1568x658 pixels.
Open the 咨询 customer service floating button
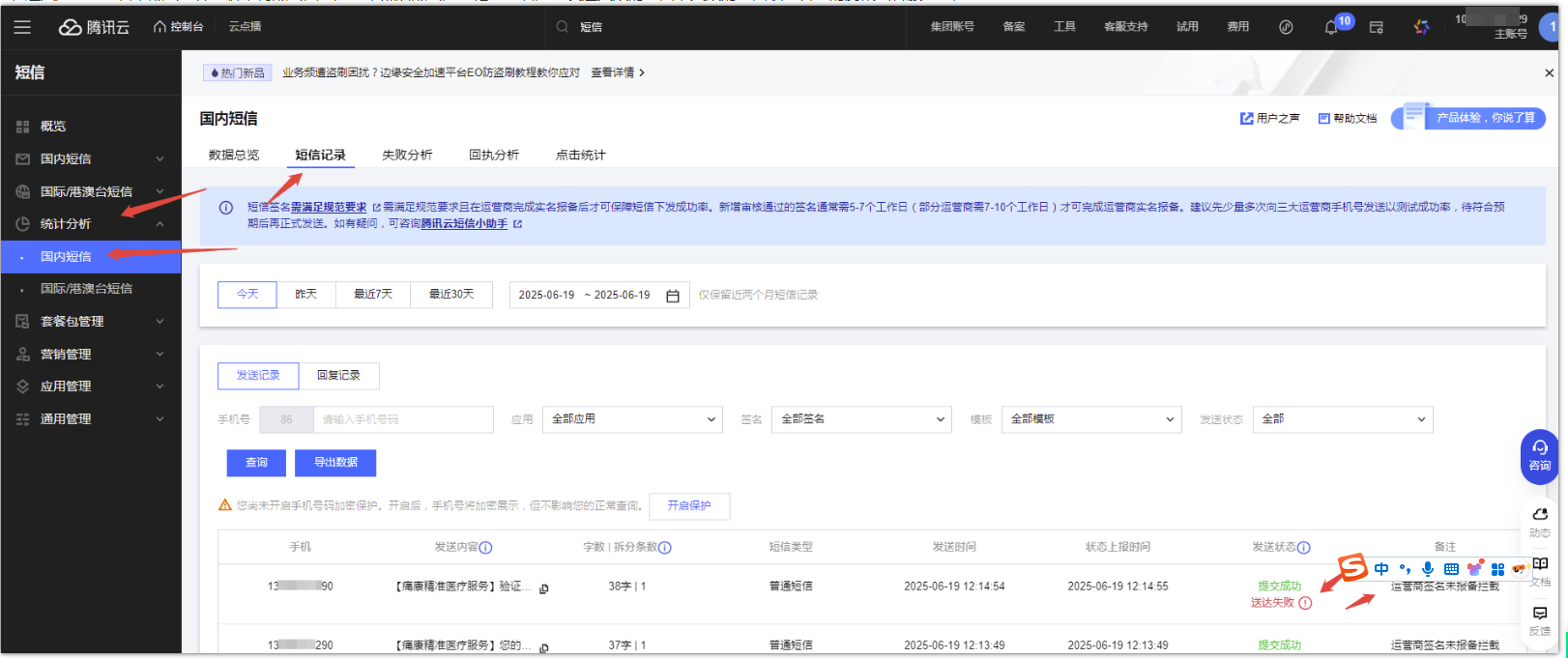click(x=1539, y=455)
